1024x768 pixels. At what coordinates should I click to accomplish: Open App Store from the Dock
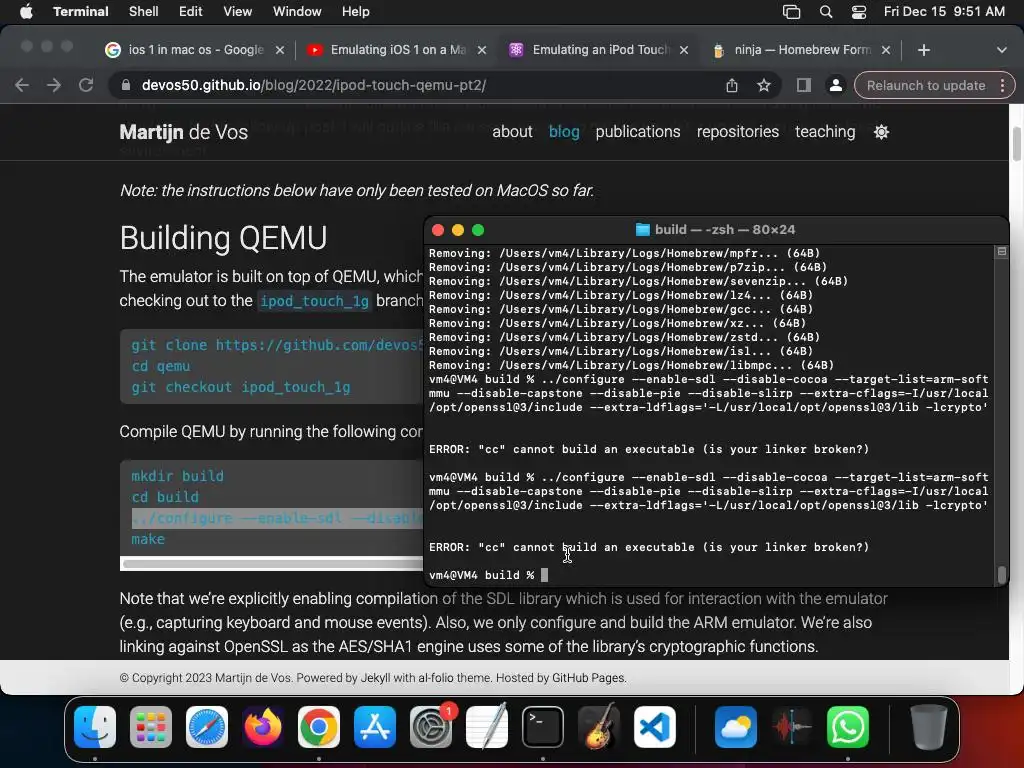[x=375, y=727]
